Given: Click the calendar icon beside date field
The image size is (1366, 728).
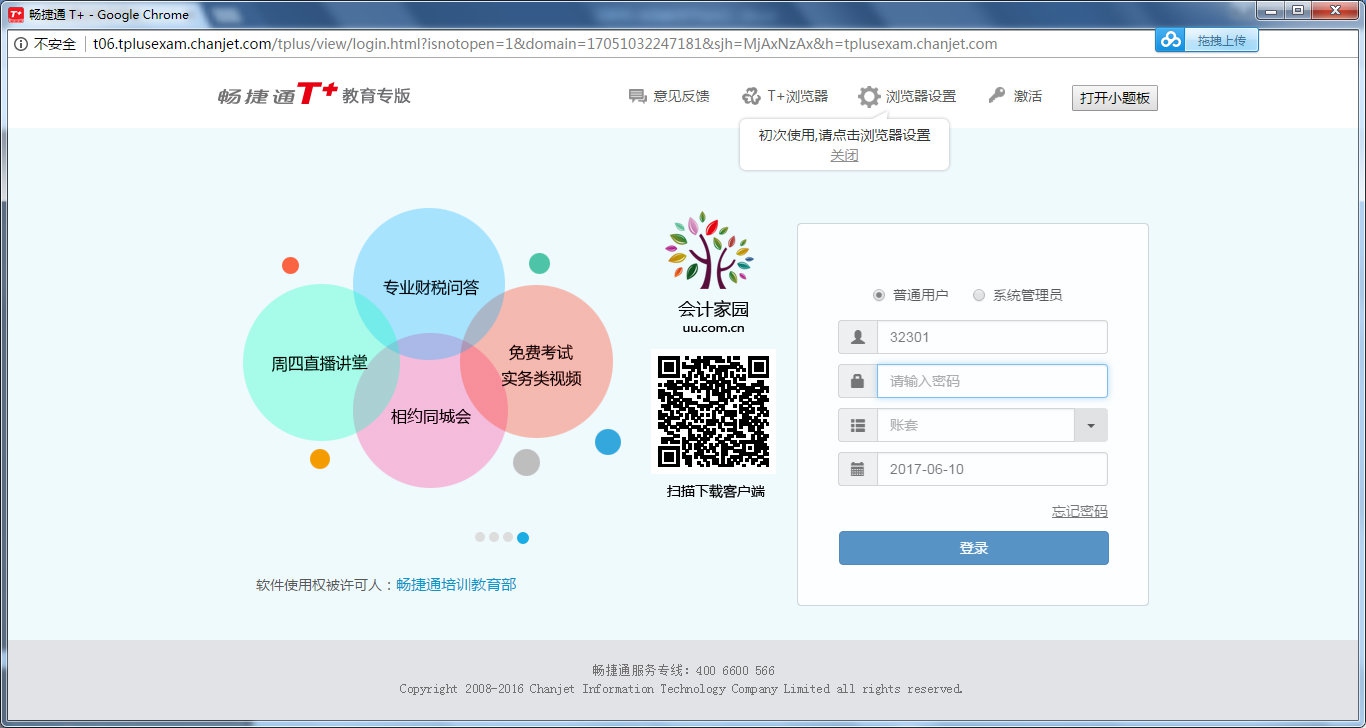Looking at the screenshot, I should (858, 469).
